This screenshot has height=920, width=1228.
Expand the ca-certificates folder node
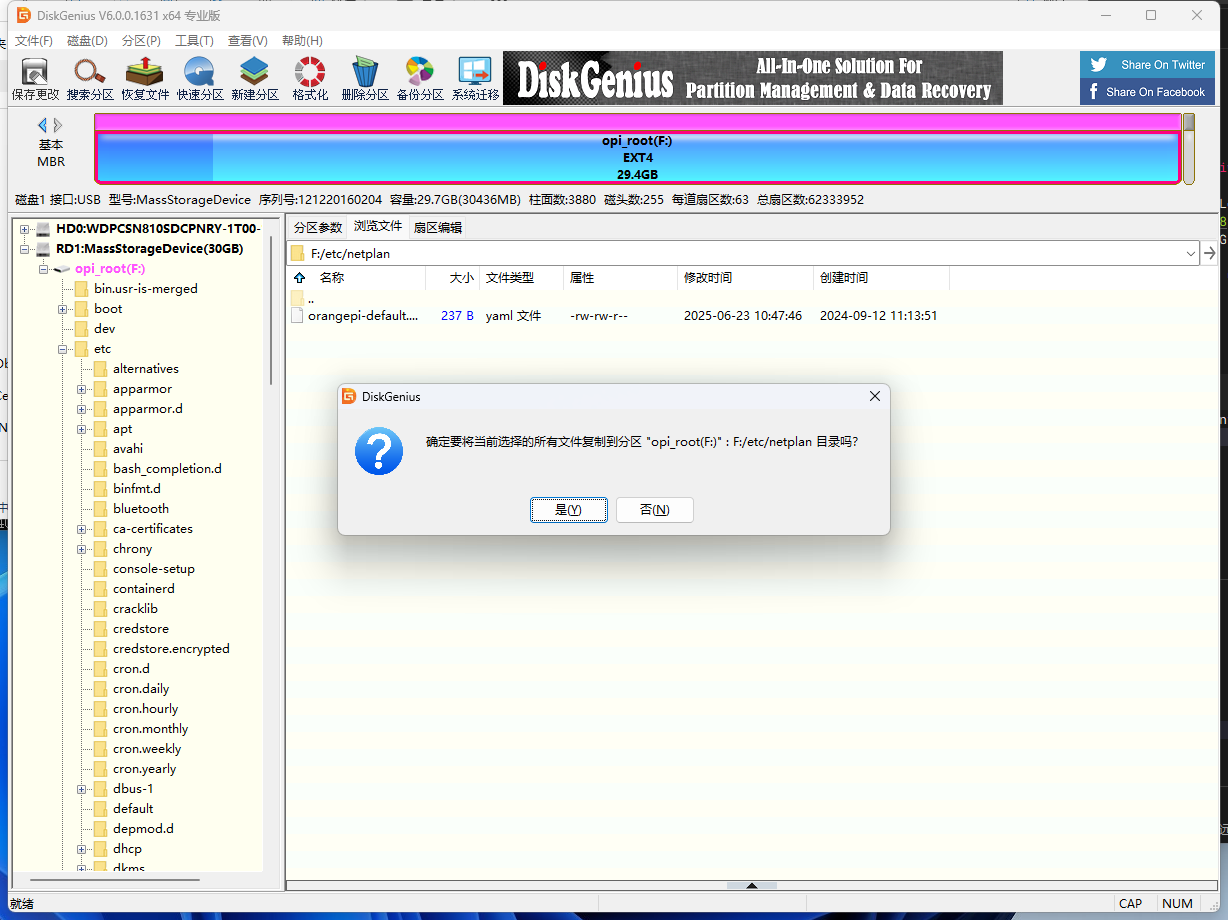(x=82, y=529)
